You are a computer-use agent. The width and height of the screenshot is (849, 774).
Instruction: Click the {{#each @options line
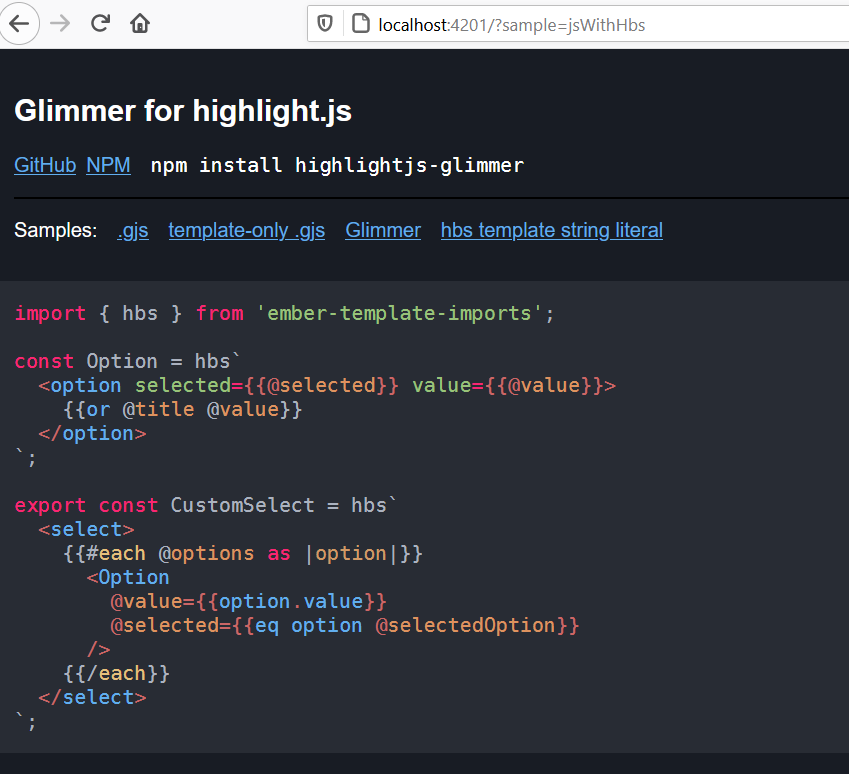[x=243, y=554]
